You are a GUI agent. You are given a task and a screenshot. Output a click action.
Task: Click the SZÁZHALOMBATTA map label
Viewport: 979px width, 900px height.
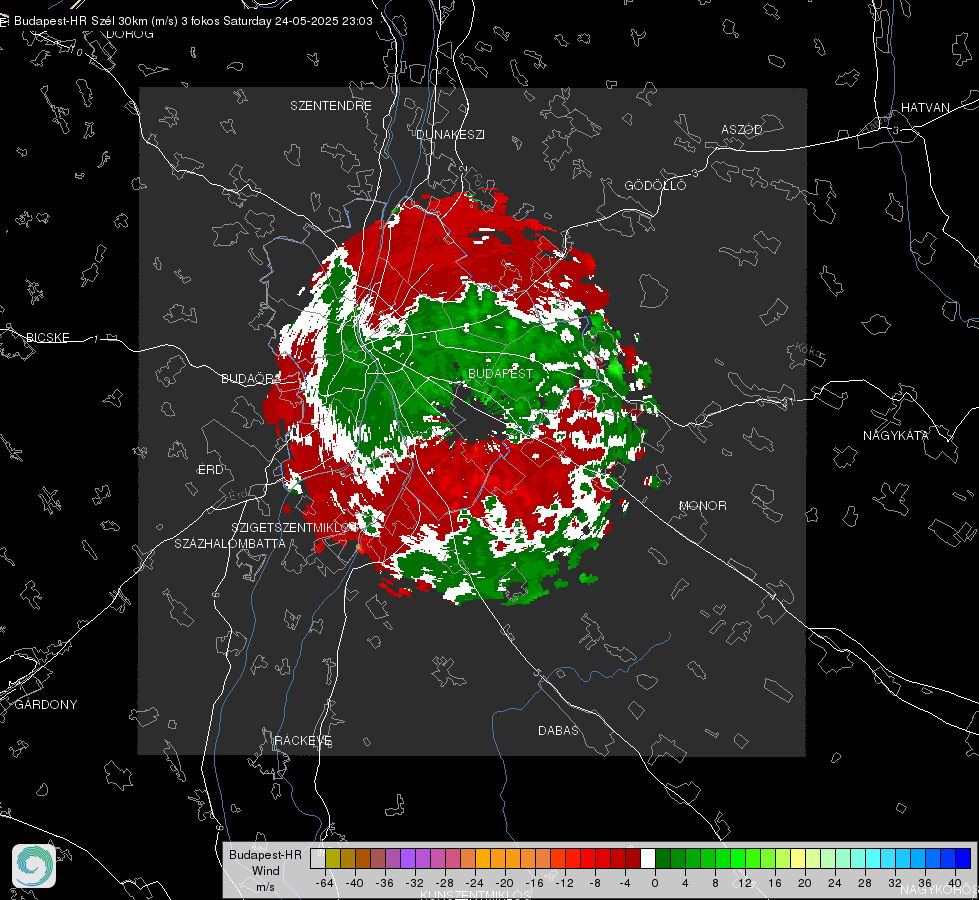(x=230, y=543)
